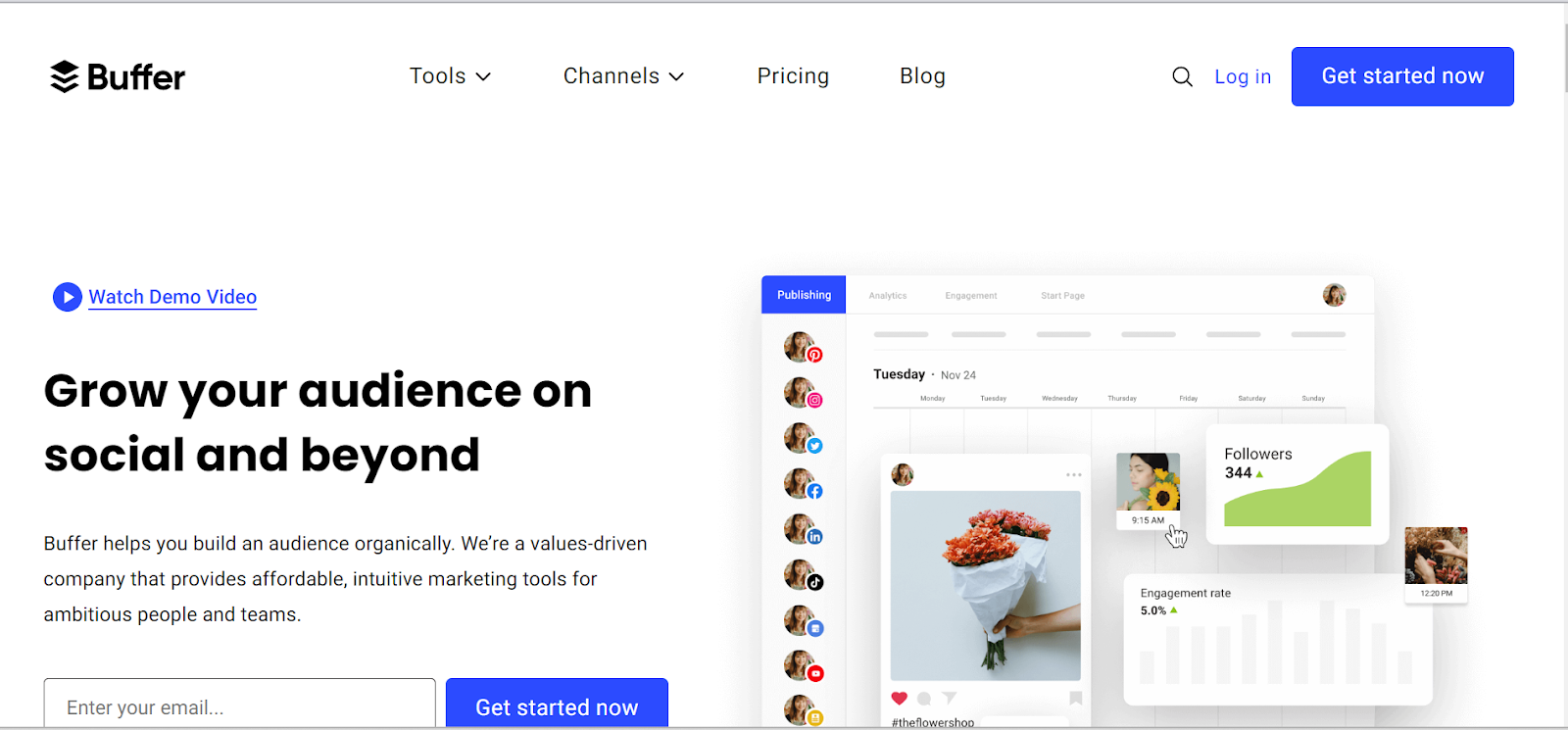Click the flower bouquet post image
Screen dimensions: 1568x730
(985, 586)
